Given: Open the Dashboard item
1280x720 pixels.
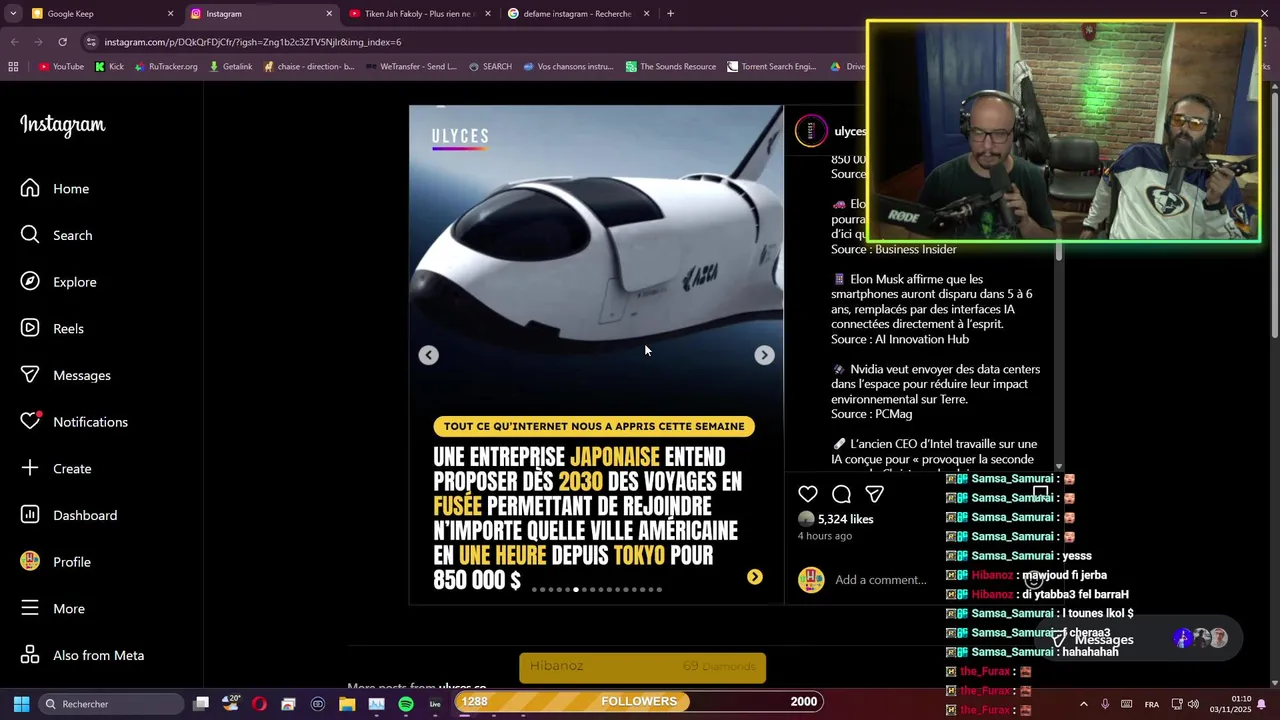Looking at the screenshot, I should click(x=69, y=515).
